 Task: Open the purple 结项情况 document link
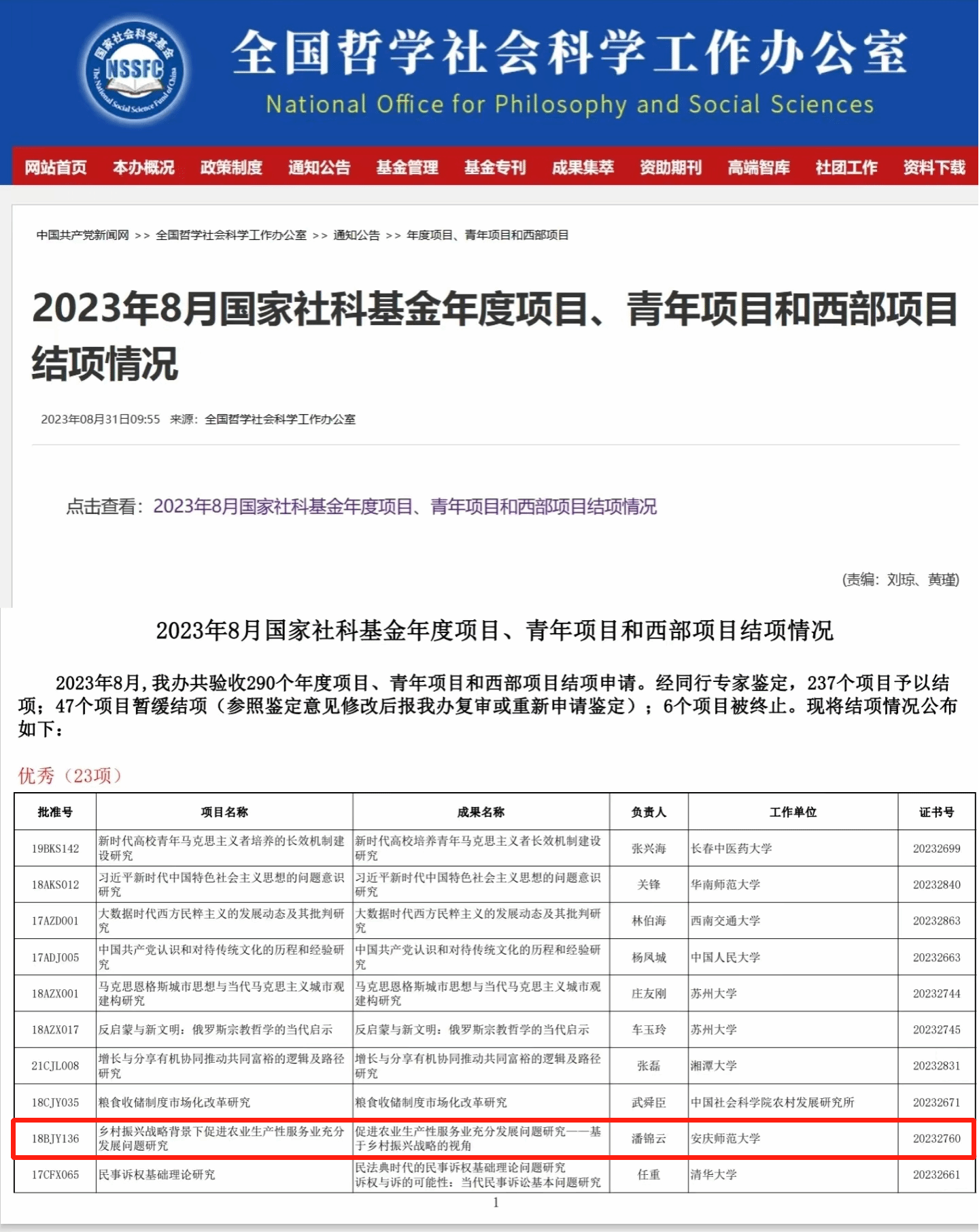click(405, 507)
